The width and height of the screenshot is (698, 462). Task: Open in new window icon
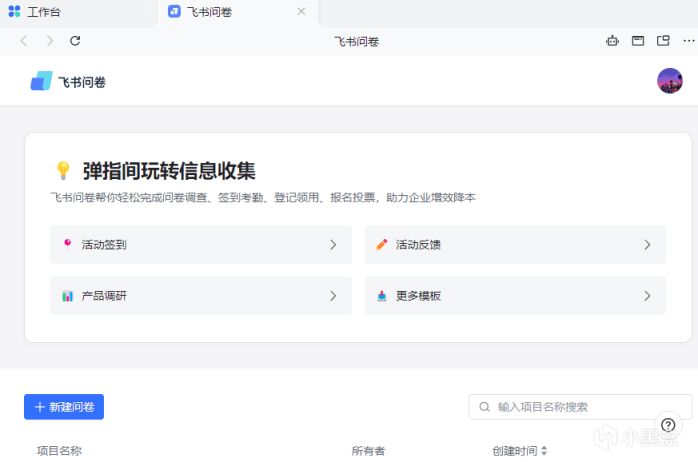(x=663, y=41)
